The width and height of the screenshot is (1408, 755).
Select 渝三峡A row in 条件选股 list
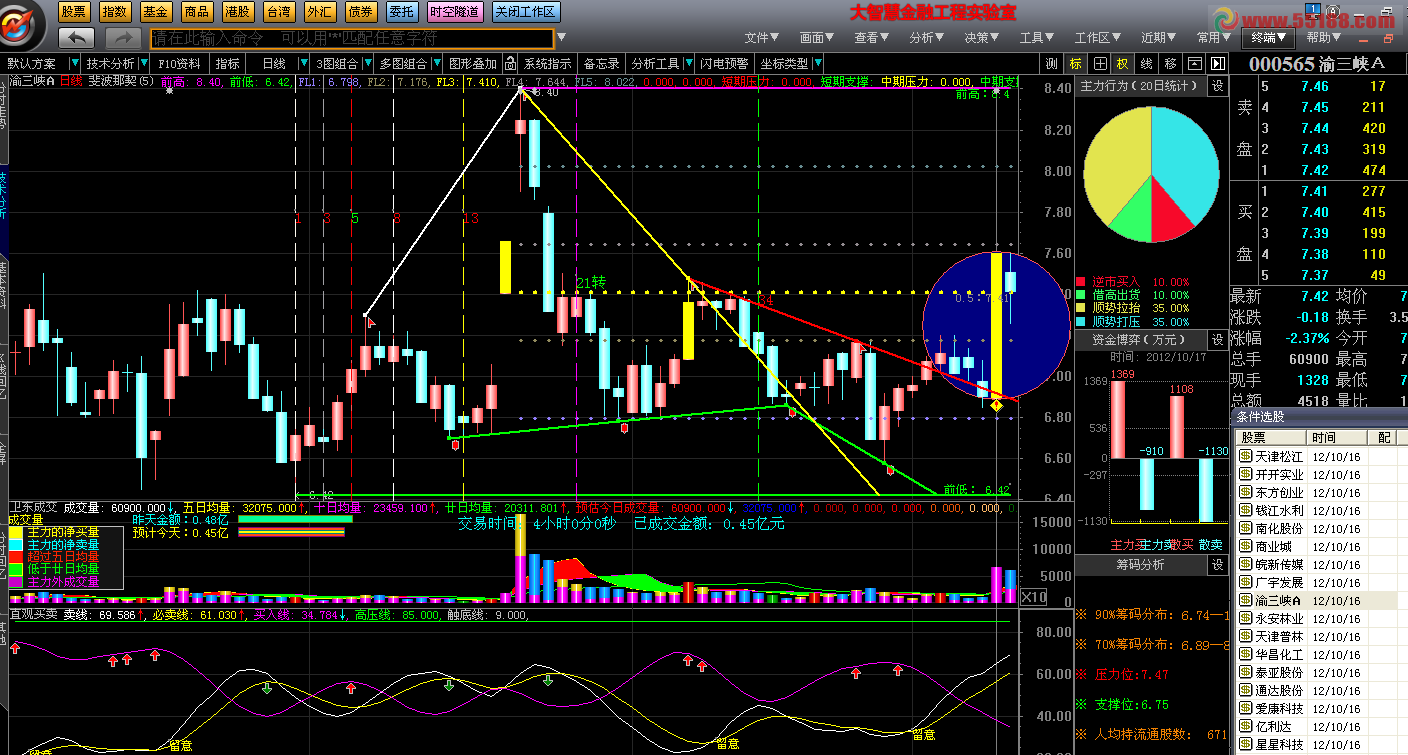point(1316,600)
